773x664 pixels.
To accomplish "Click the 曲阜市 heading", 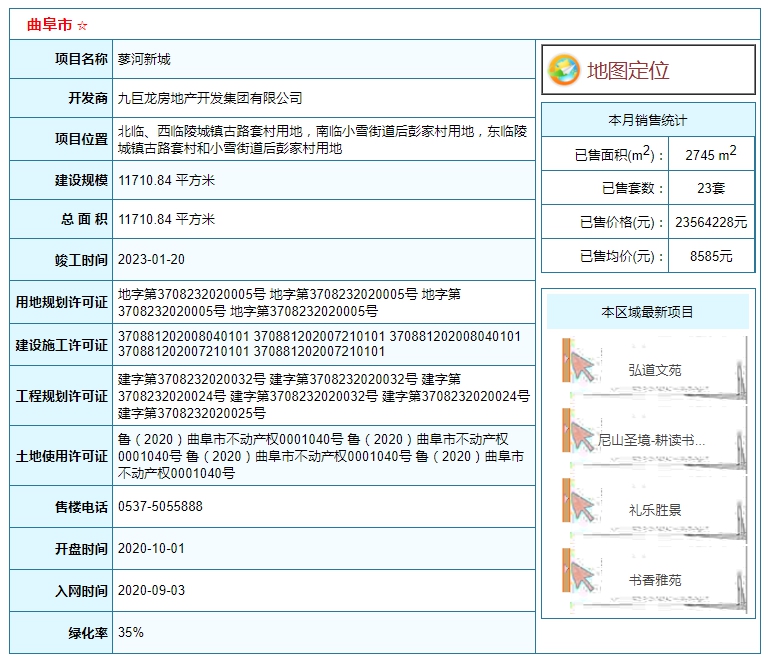I will 49,25.
